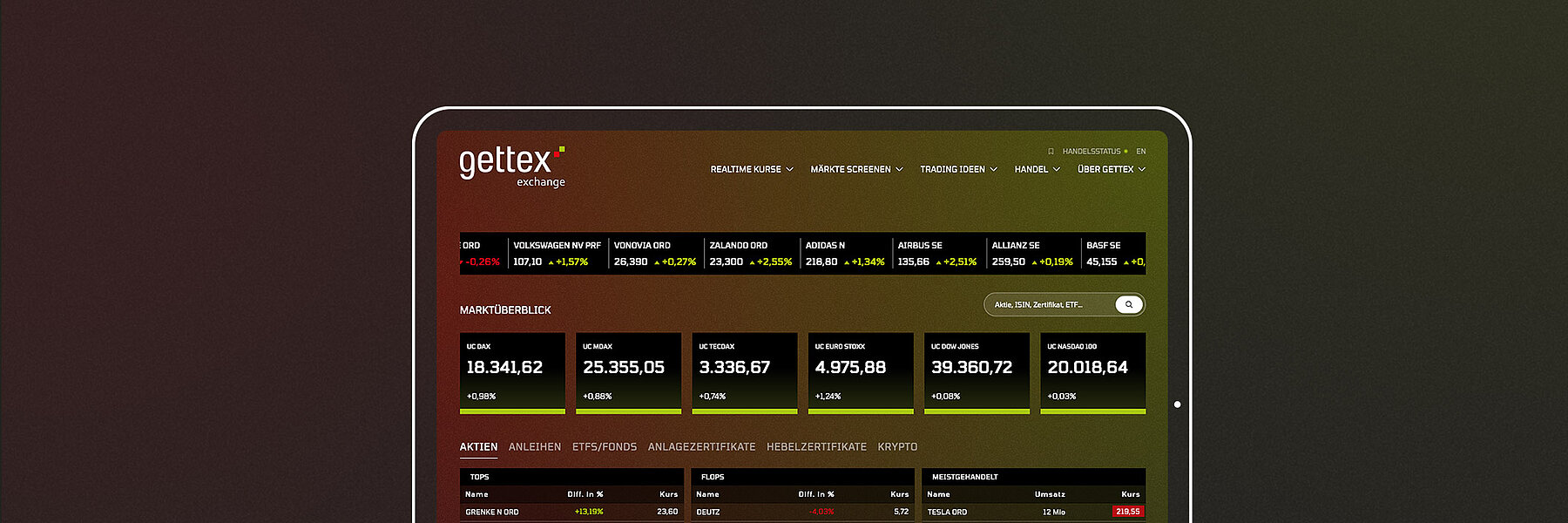Select Volkswagen NV PRF in the ticker
Viewport: 1568px width, 523px height.
coord(558,254)
